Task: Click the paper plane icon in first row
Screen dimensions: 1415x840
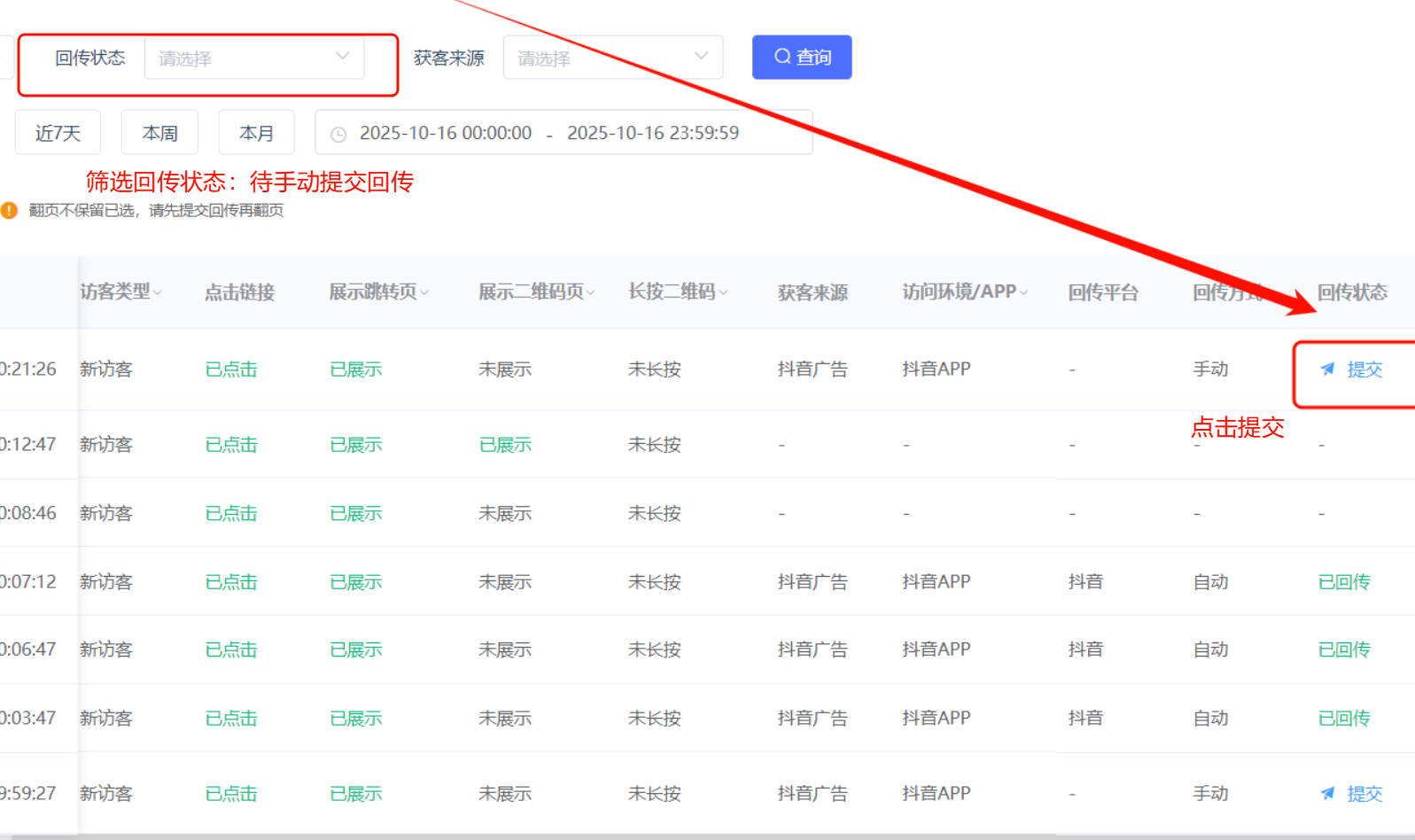Action: [x=1327, y=369]
